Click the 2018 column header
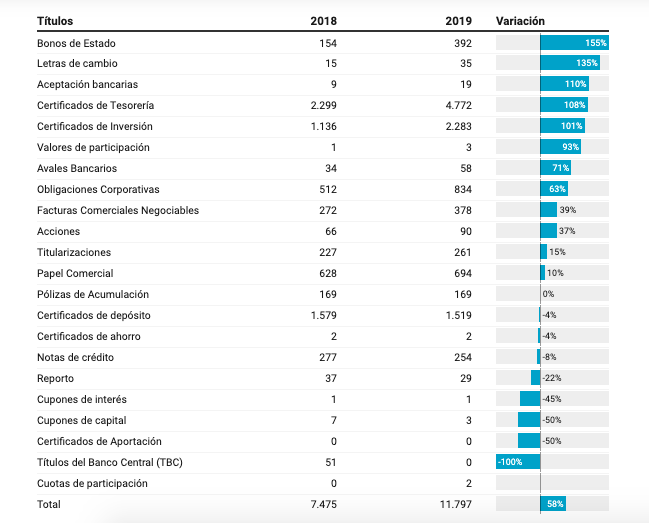This screenshot has height=523, width=649. (x=324, y=21)
